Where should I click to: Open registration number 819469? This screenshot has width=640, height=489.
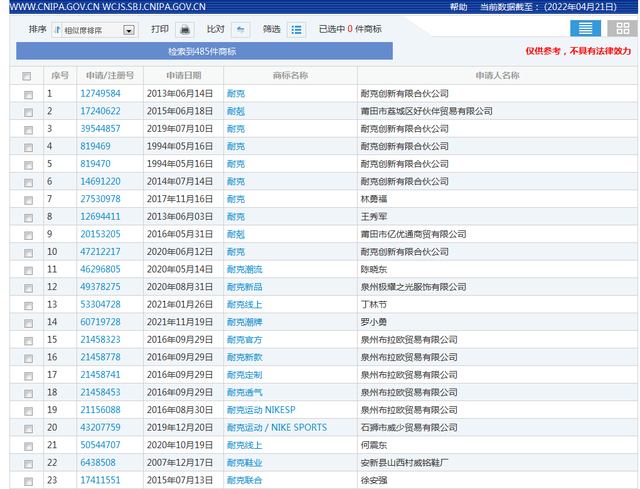96,146
